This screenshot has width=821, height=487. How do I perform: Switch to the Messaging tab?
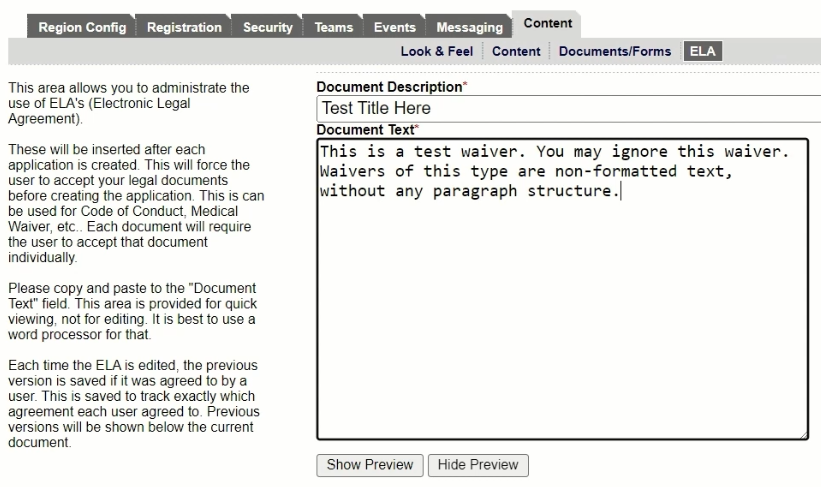click(x=469, y=29)
